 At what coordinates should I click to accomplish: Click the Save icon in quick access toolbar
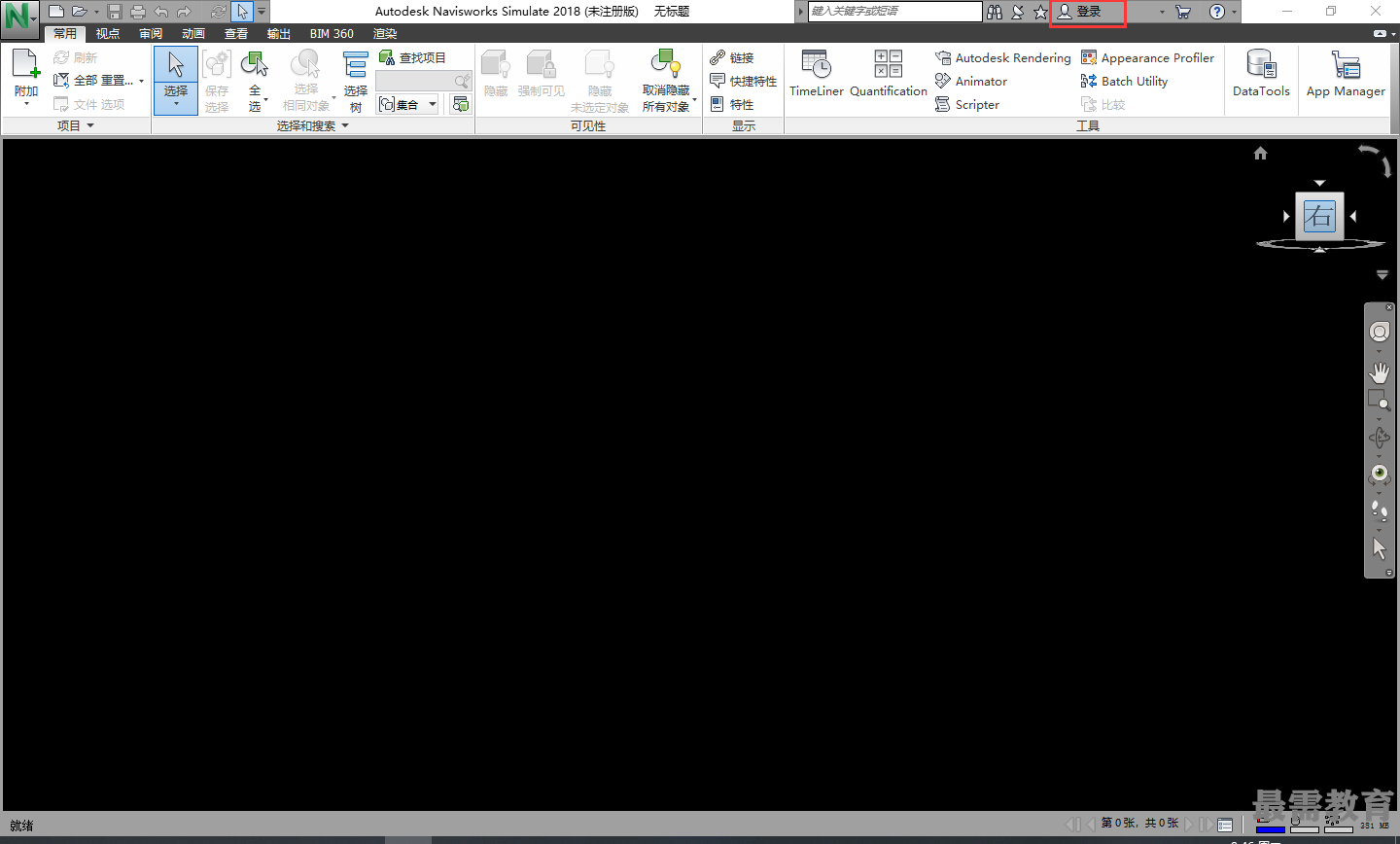pos(115,12)
